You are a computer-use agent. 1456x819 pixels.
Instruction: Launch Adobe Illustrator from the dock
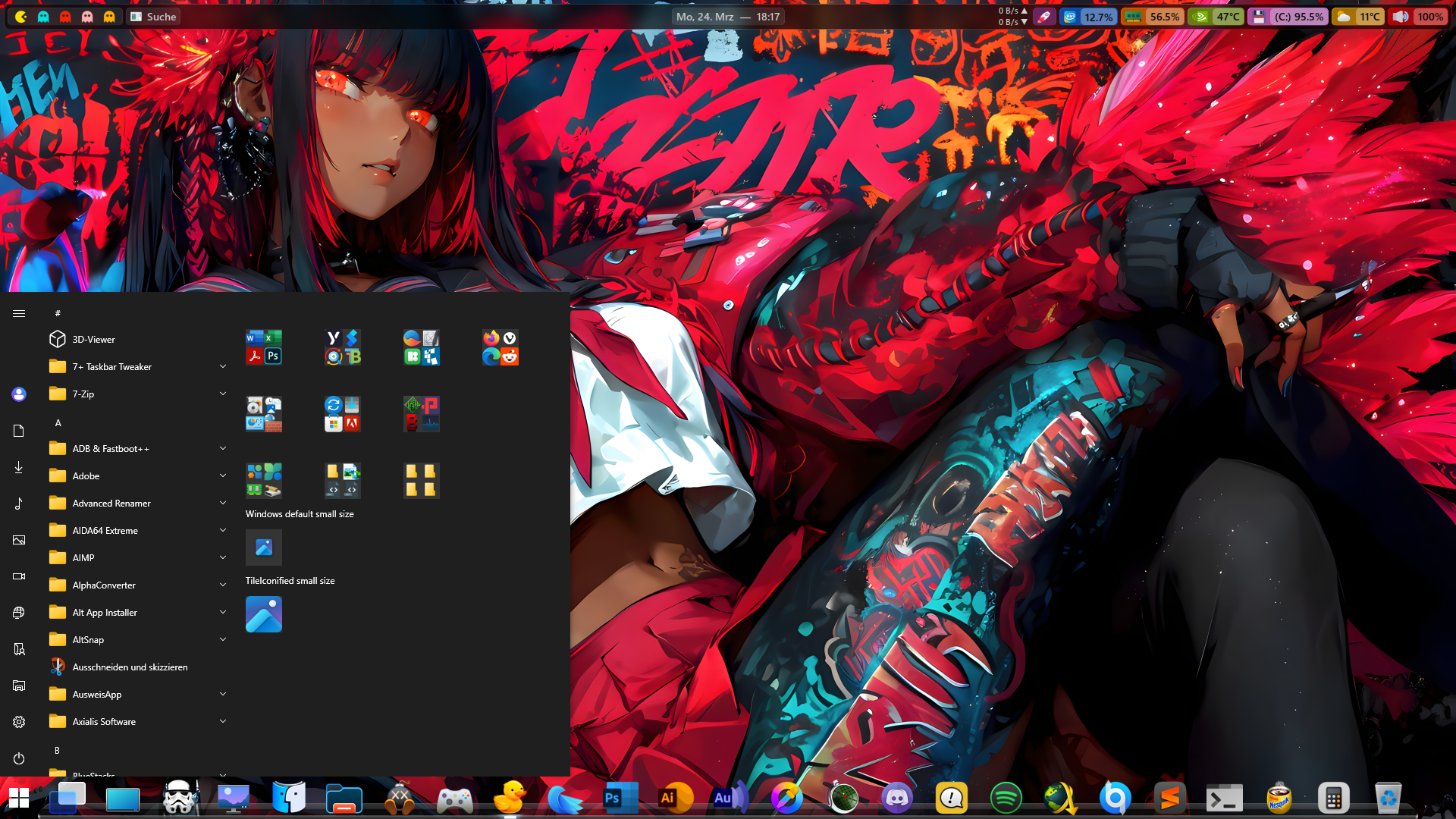675,798
